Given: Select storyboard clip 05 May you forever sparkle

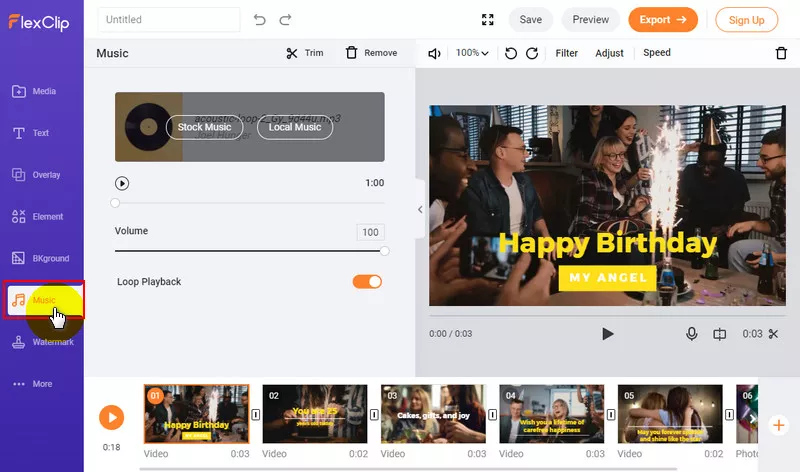Looking at the screenshot, I should click(670, 414).
